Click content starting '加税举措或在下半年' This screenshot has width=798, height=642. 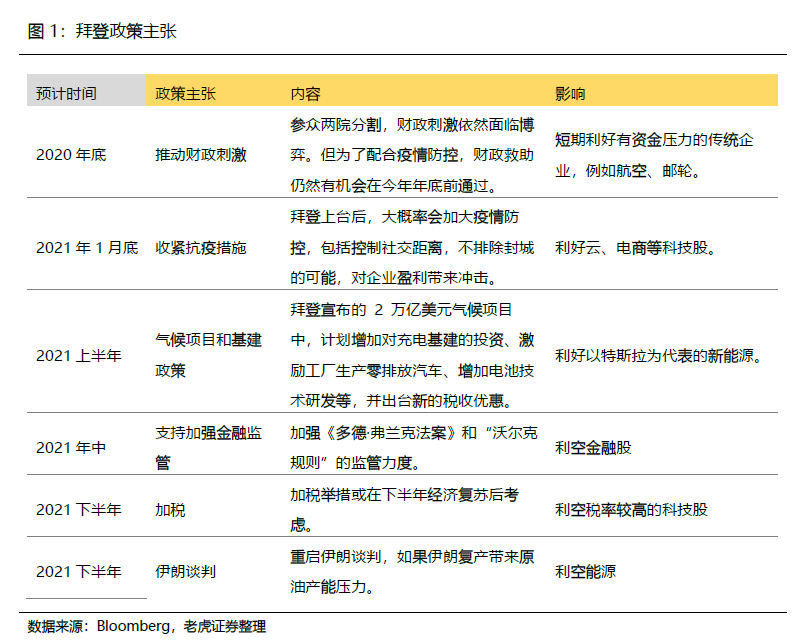(405, 510)
